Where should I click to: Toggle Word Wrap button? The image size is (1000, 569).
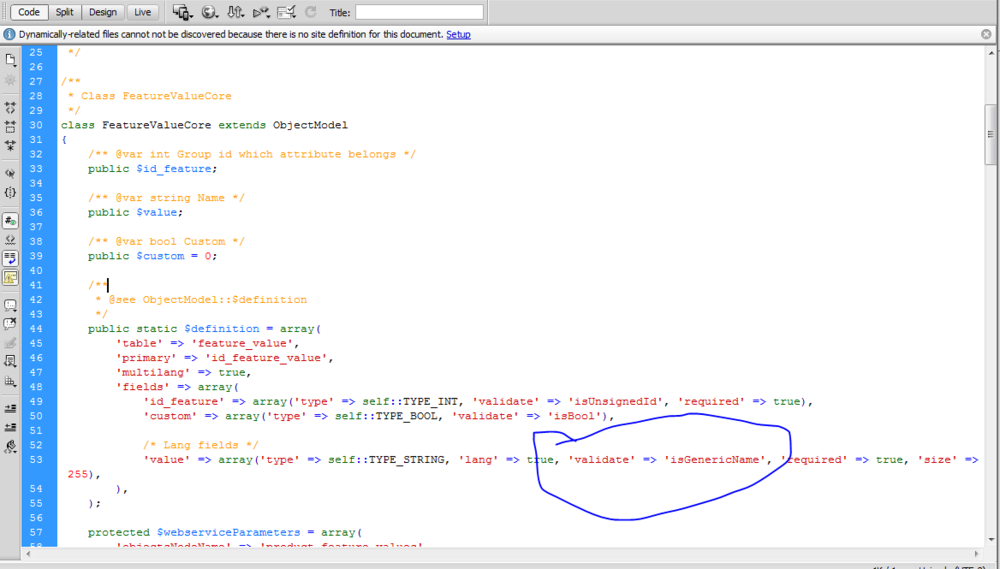pos(10,258)
